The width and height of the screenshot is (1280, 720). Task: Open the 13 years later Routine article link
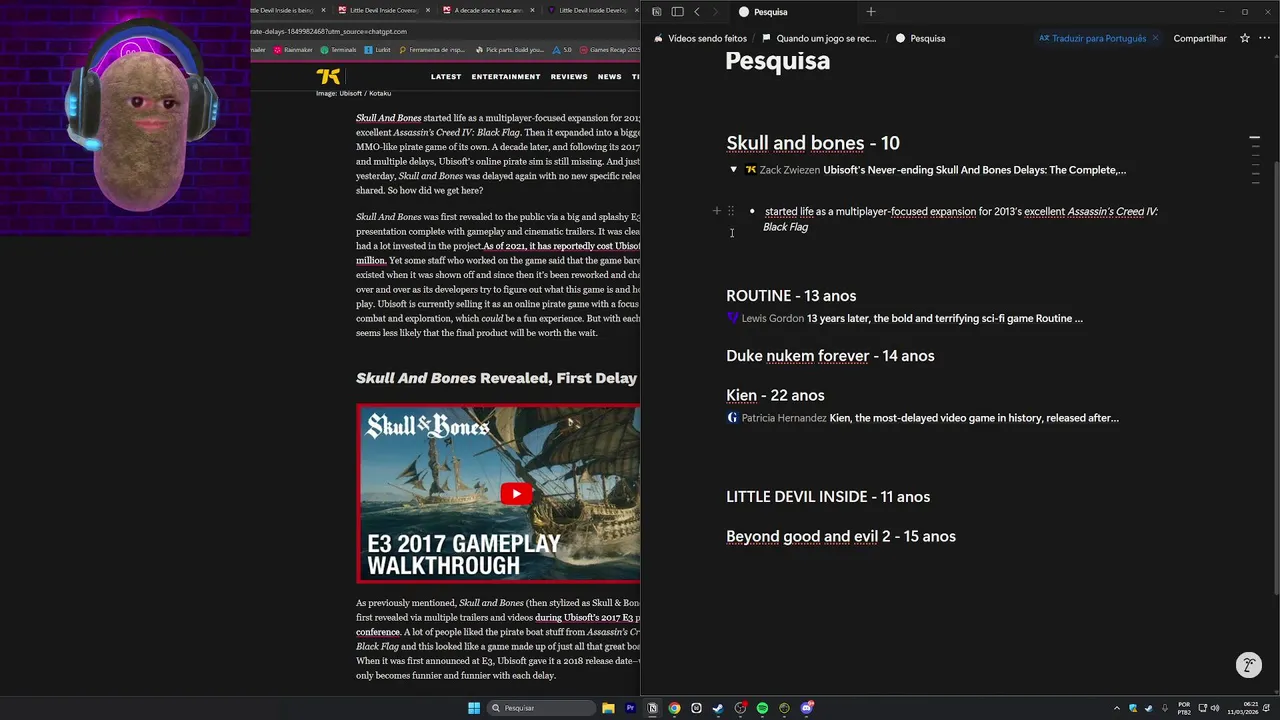[944, 319]
